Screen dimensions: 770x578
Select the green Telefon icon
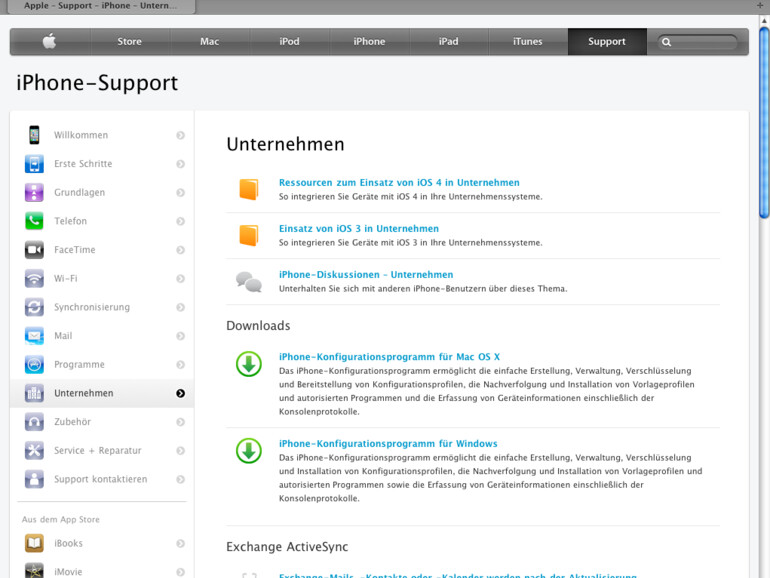pos(34,221)
